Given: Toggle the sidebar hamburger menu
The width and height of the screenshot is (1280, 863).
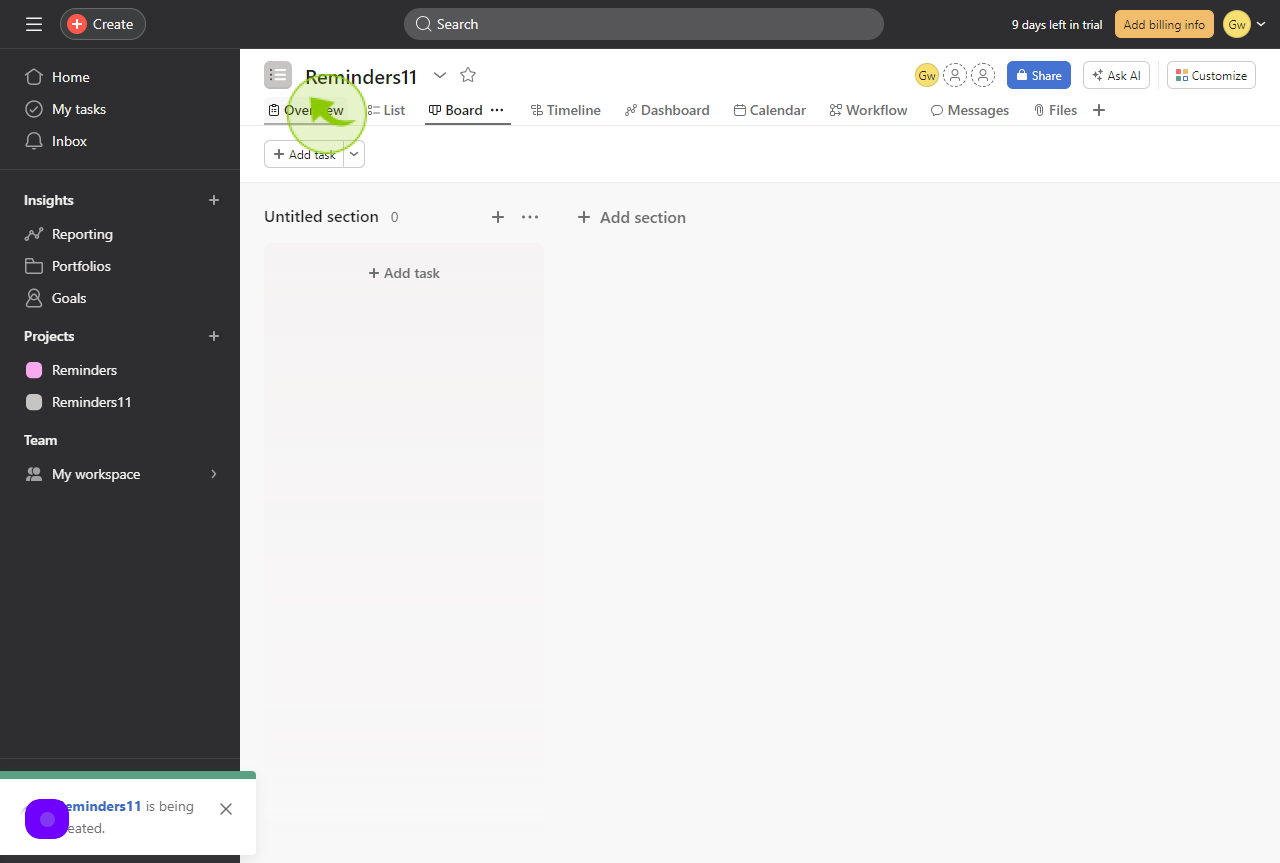Looking at the screenshot, I should (34, 24).
